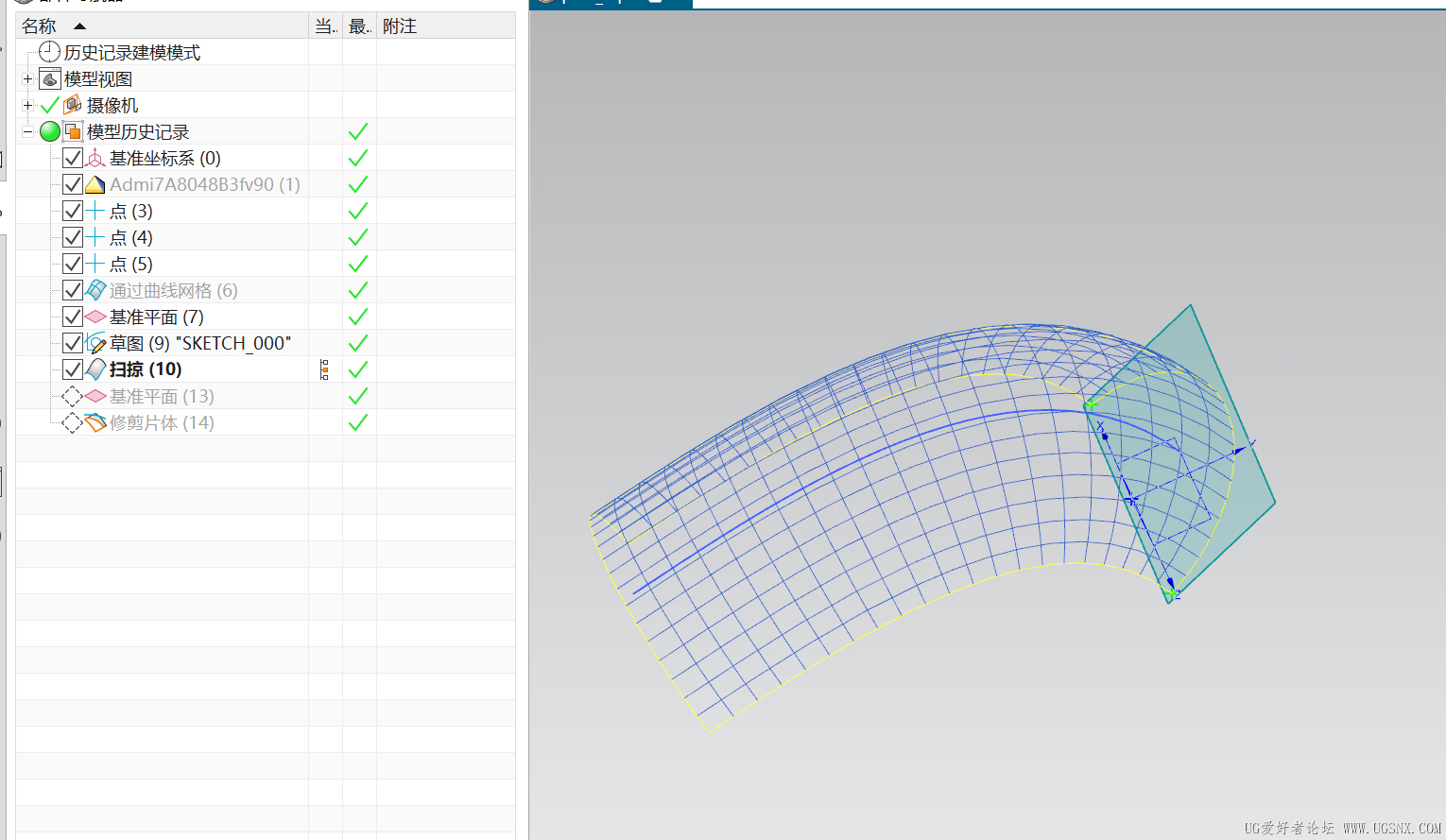
Task: Toggle checkbox for 点 (5)
Action: click(x=73, y=264)
